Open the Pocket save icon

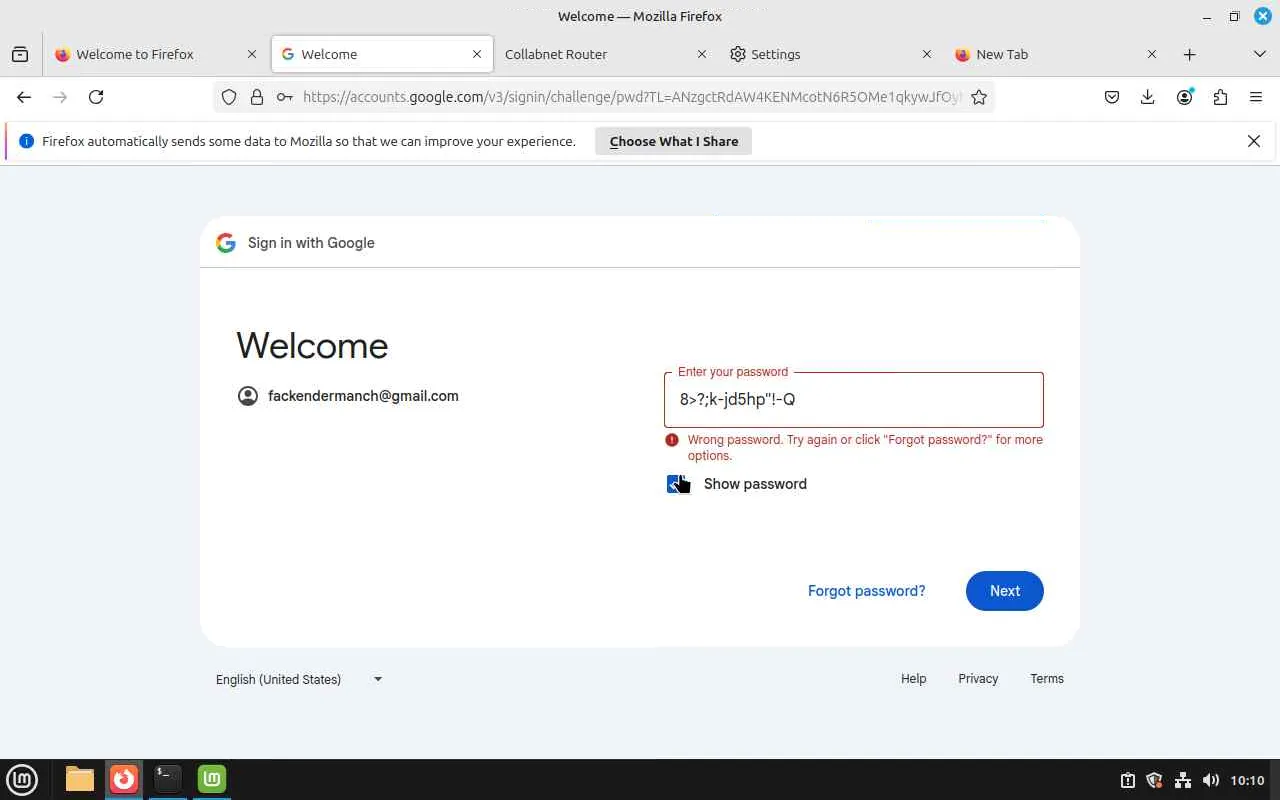coord(1112,97)
